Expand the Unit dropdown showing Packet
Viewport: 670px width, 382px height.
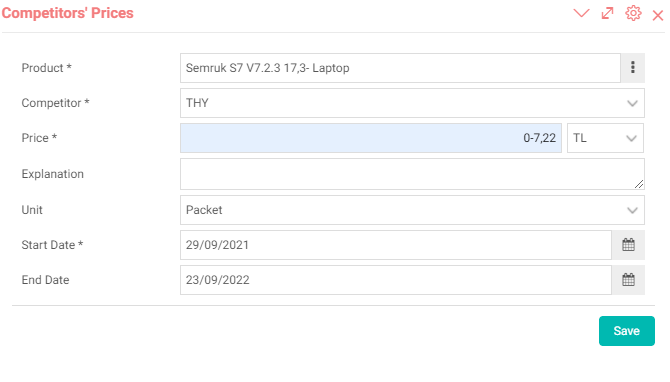[412, 210]
